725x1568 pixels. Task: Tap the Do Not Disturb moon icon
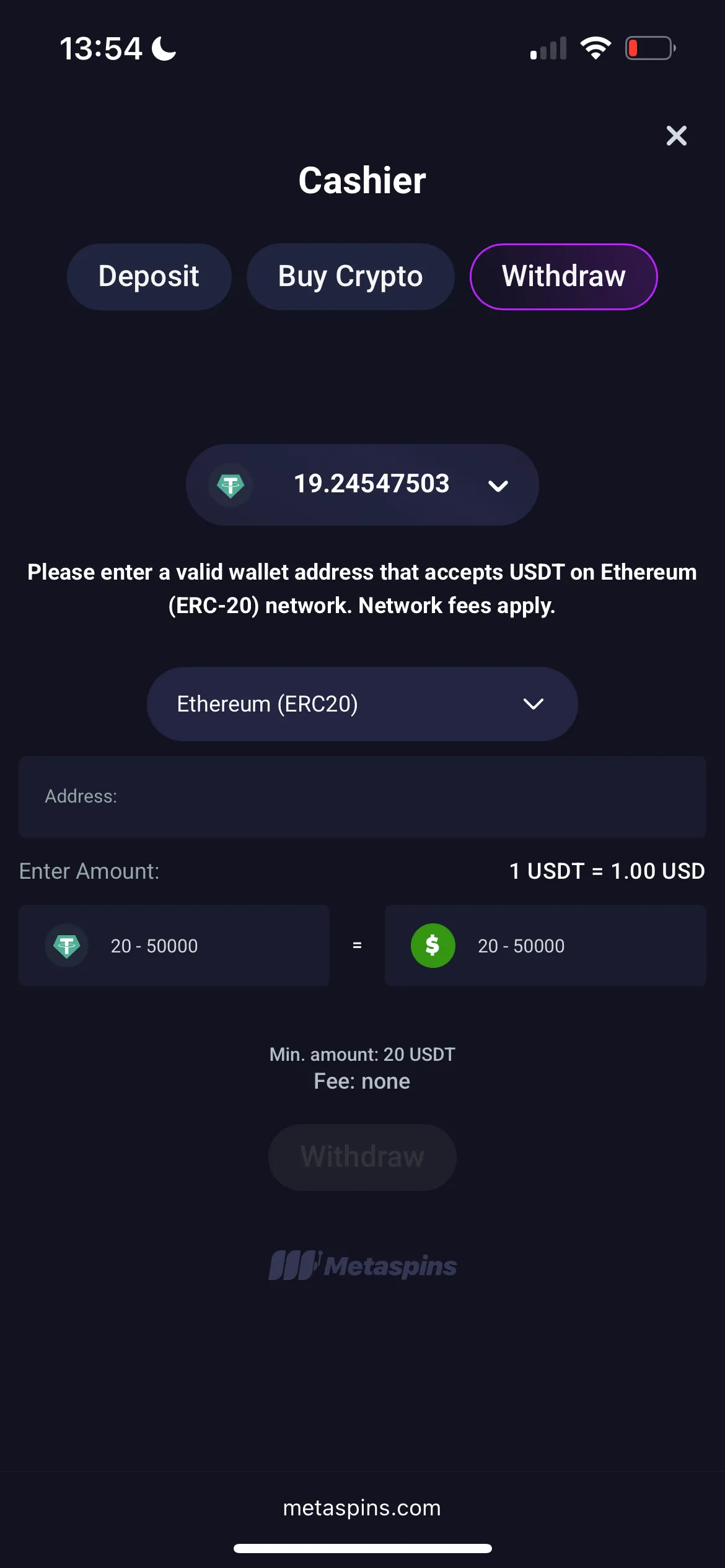click(164, 48)
